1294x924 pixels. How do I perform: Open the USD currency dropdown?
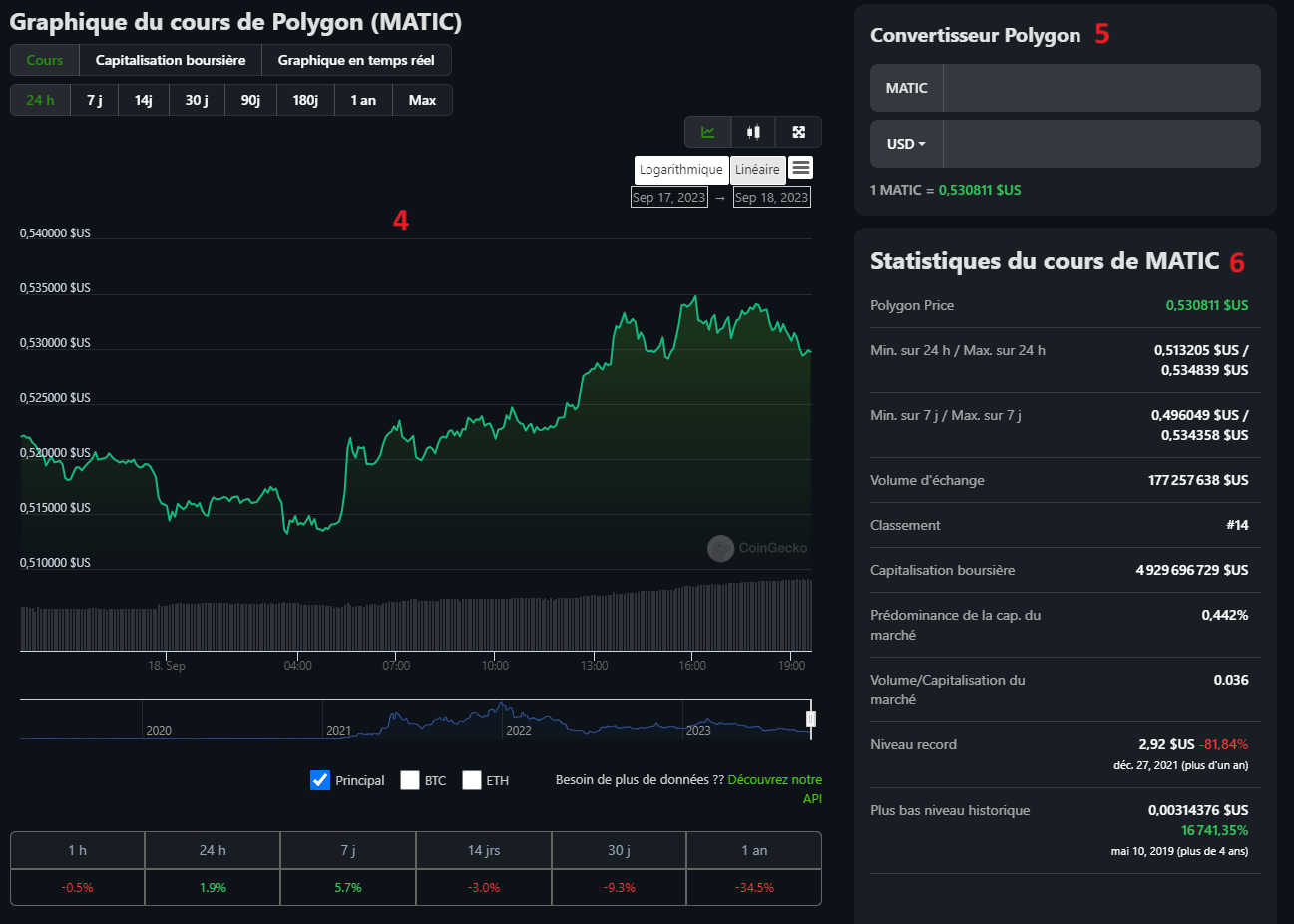pyautogui.click(x=906, y=144)
